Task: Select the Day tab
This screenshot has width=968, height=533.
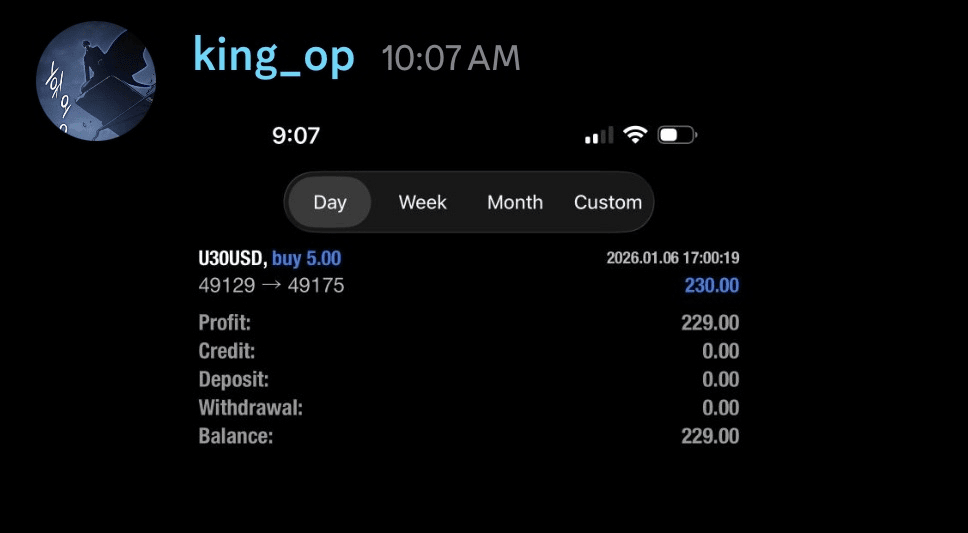Action: 330,202
